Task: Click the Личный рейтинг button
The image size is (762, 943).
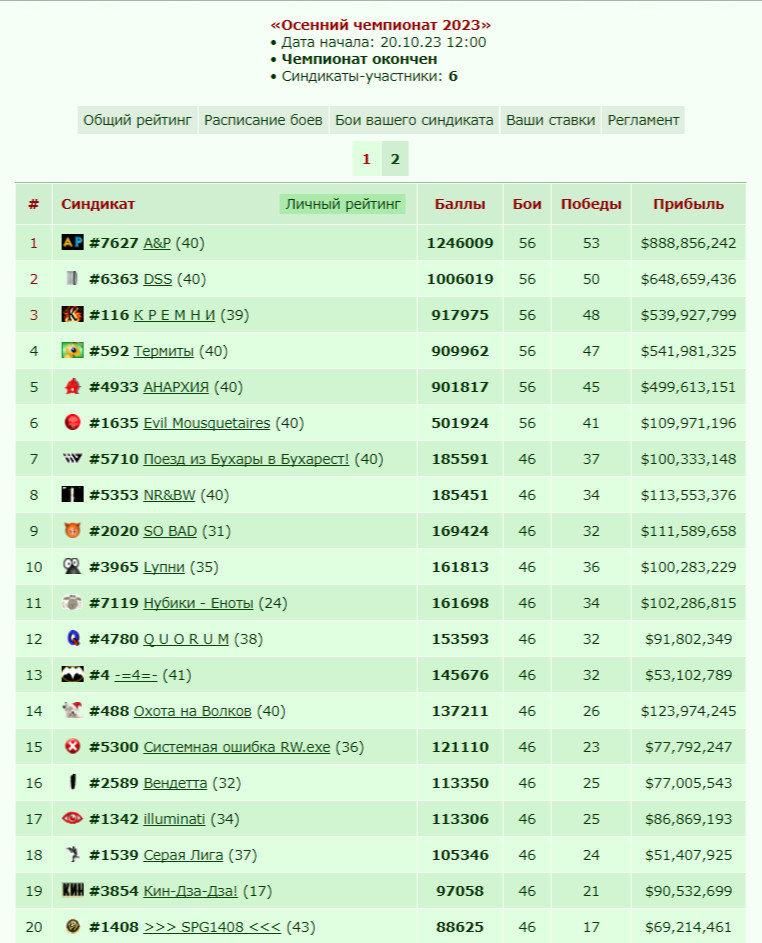Action: [x=343, y=204]
